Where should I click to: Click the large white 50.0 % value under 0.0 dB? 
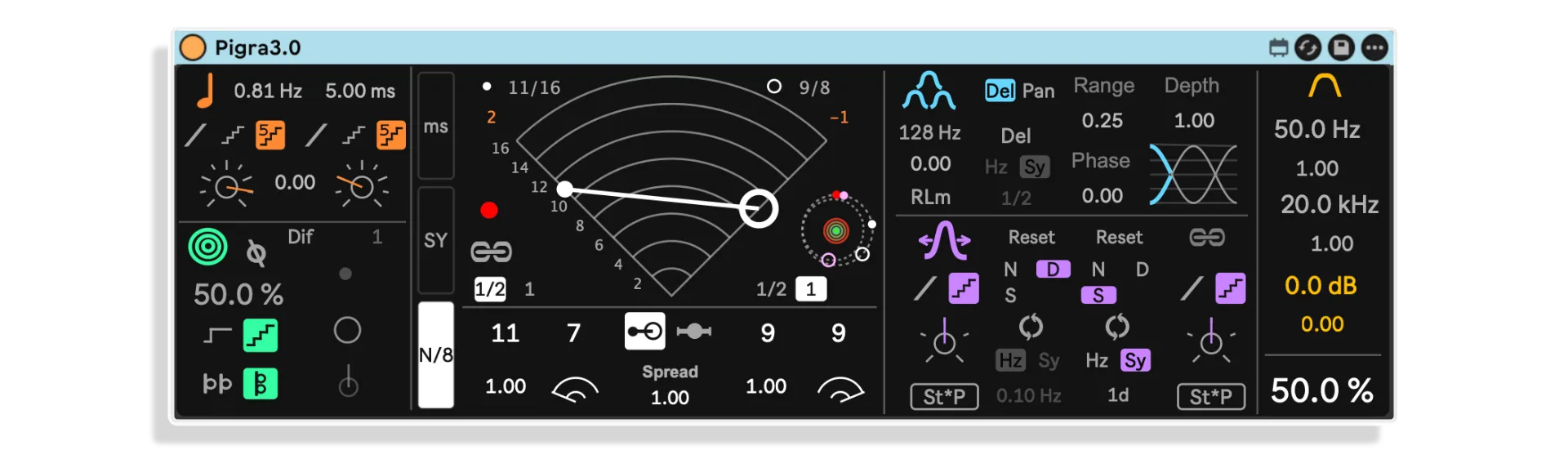(x=1322, y=390)
